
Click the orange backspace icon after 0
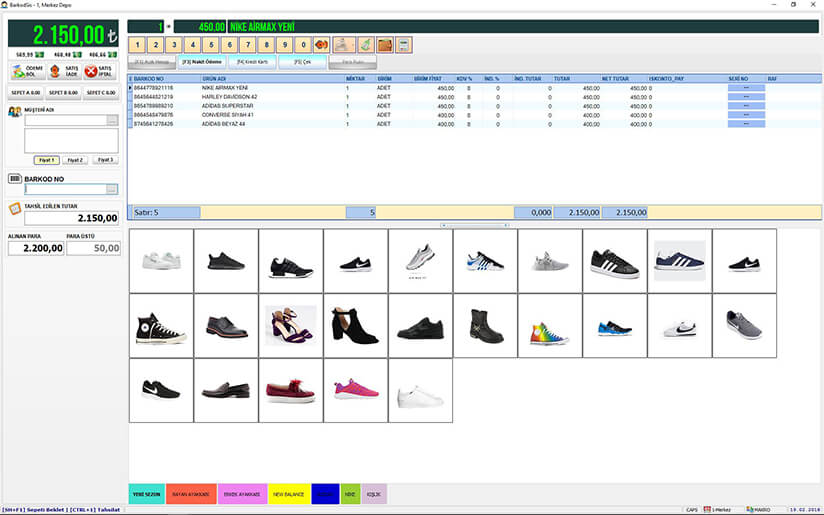[x=321, y=45]
